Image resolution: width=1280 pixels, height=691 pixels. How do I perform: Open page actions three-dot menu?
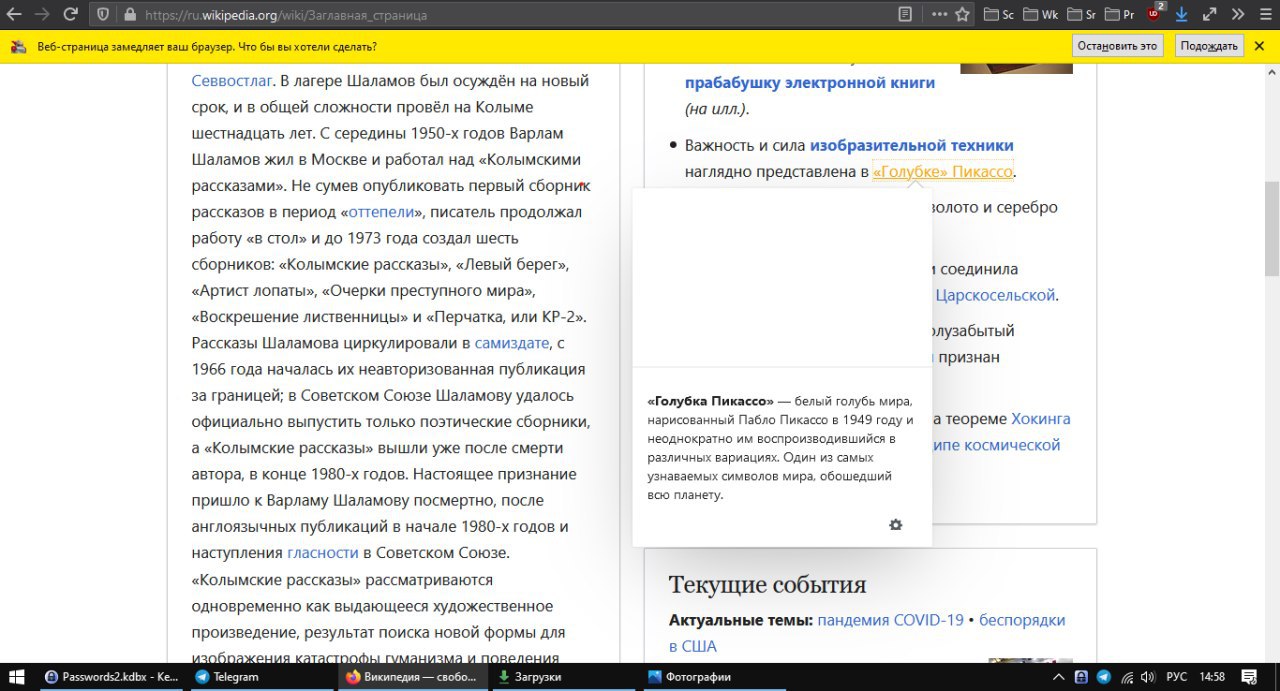pos(939,14)
